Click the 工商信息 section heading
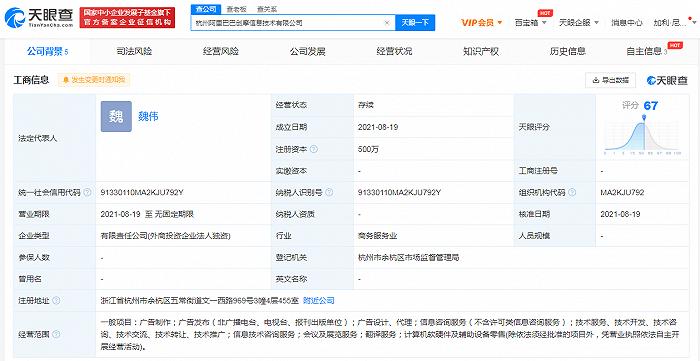The width and height of the screenshot is (700, 361). tap(31, 80)
